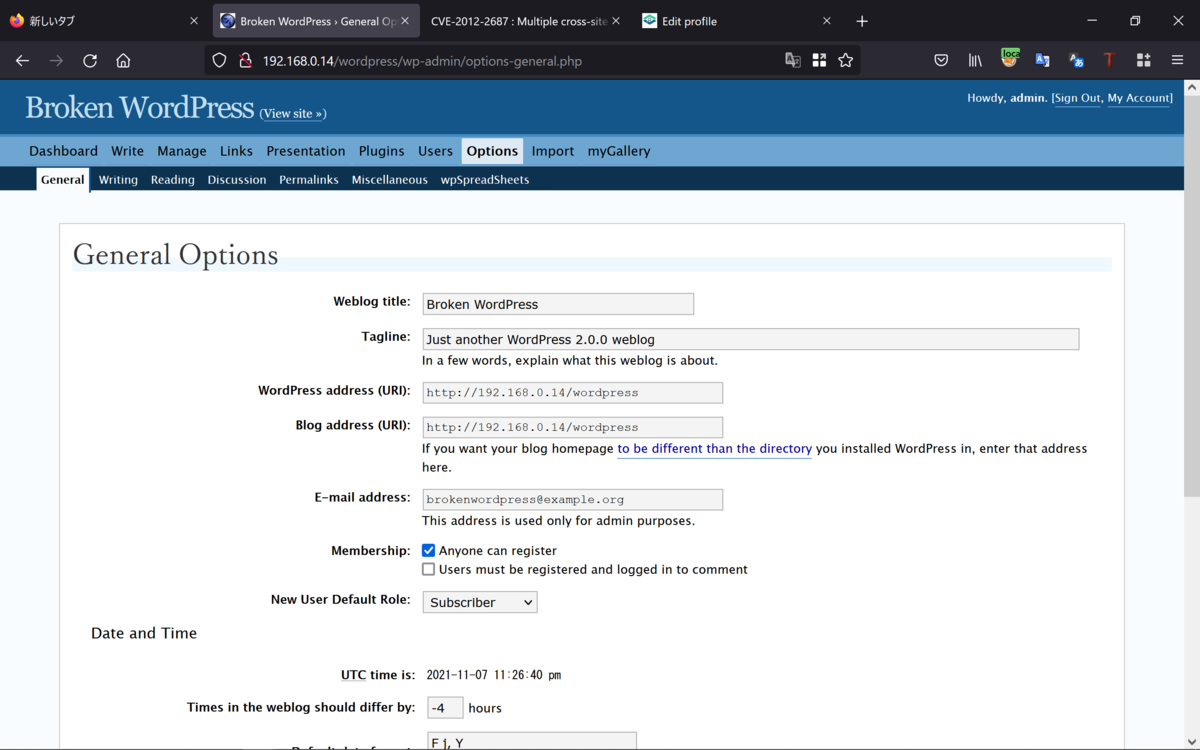
Task: Go to wpSpreadSheets options subtab
Action: (485, 180)
